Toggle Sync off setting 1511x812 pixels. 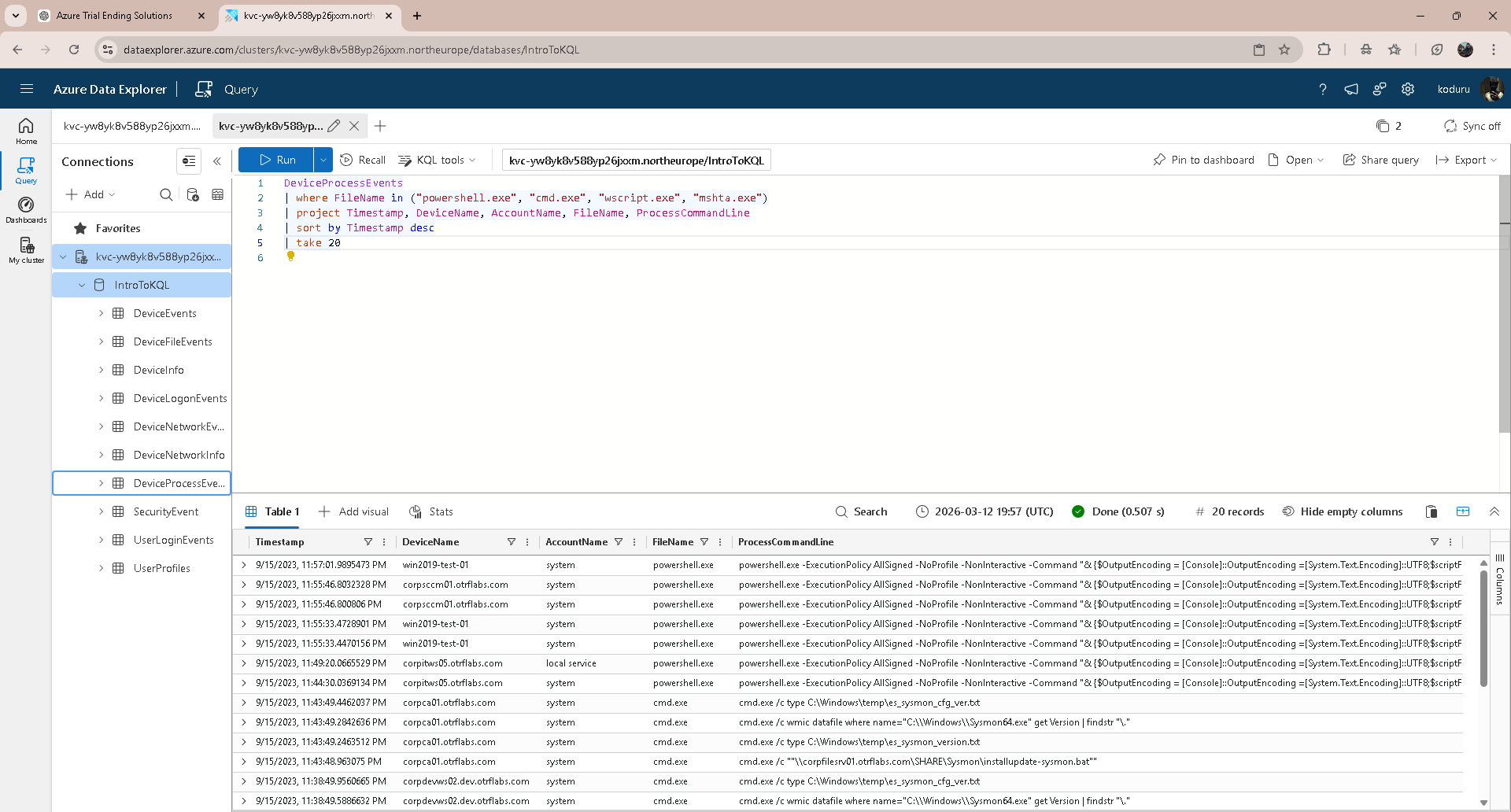click(1472, 126)
